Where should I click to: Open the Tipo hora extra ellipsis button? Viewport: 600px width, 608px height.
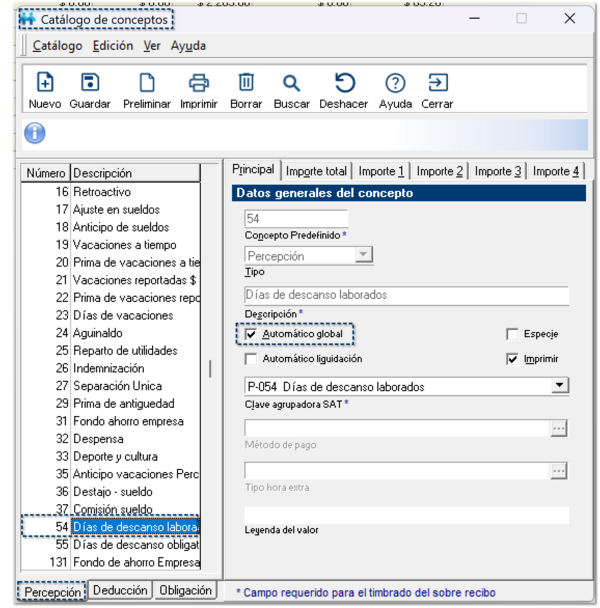pyautogui.click(x=559, y=471)
